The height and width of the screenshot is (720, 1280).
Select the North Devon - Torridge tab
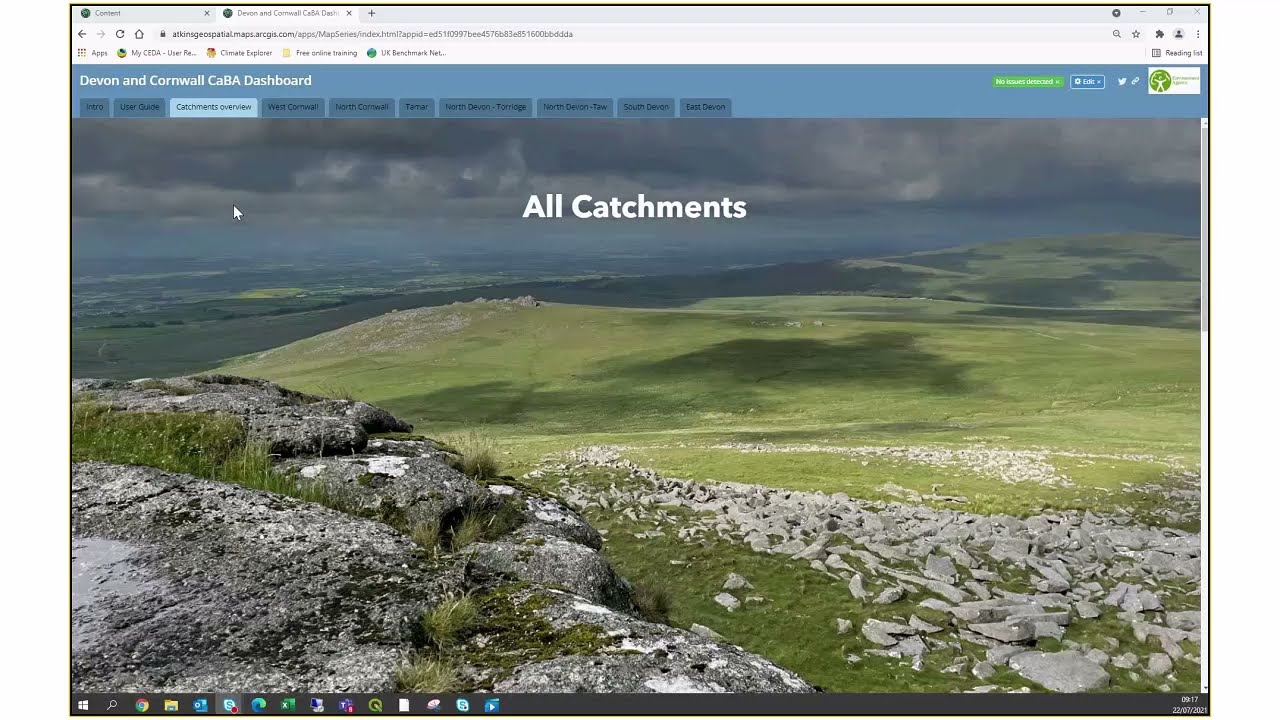[x=486, y=107]
